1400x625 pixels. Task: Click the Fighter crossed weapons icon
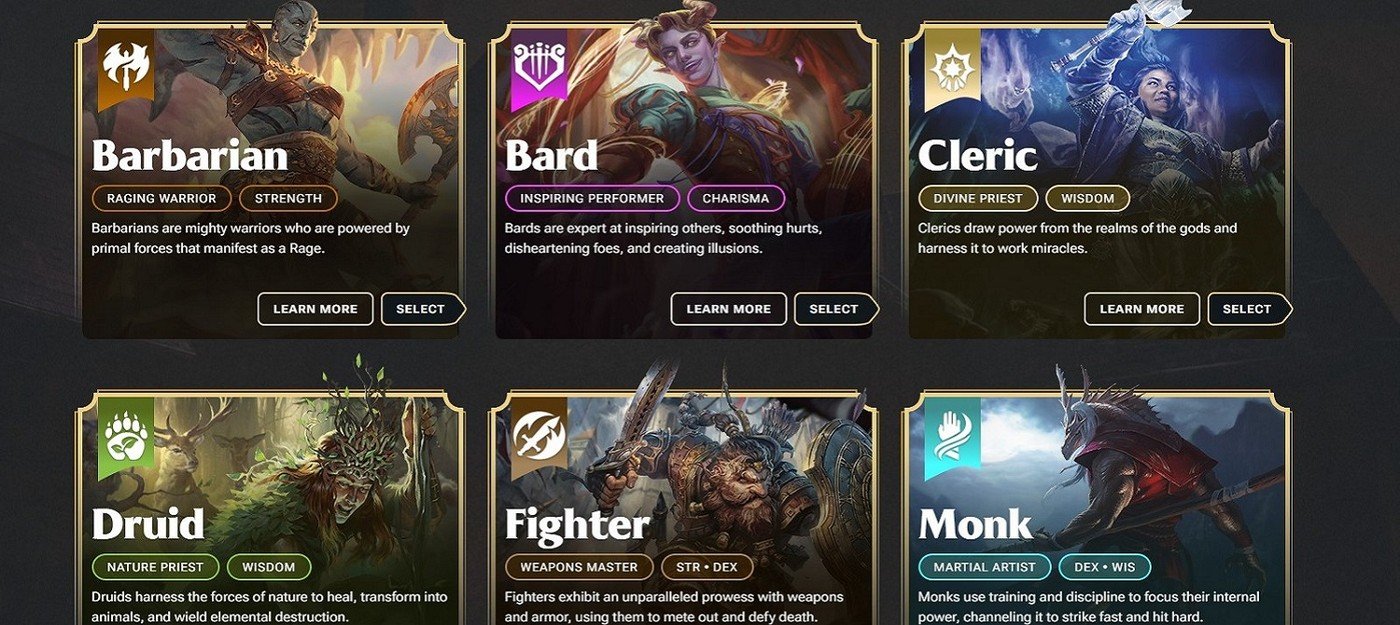coord(538,438)
